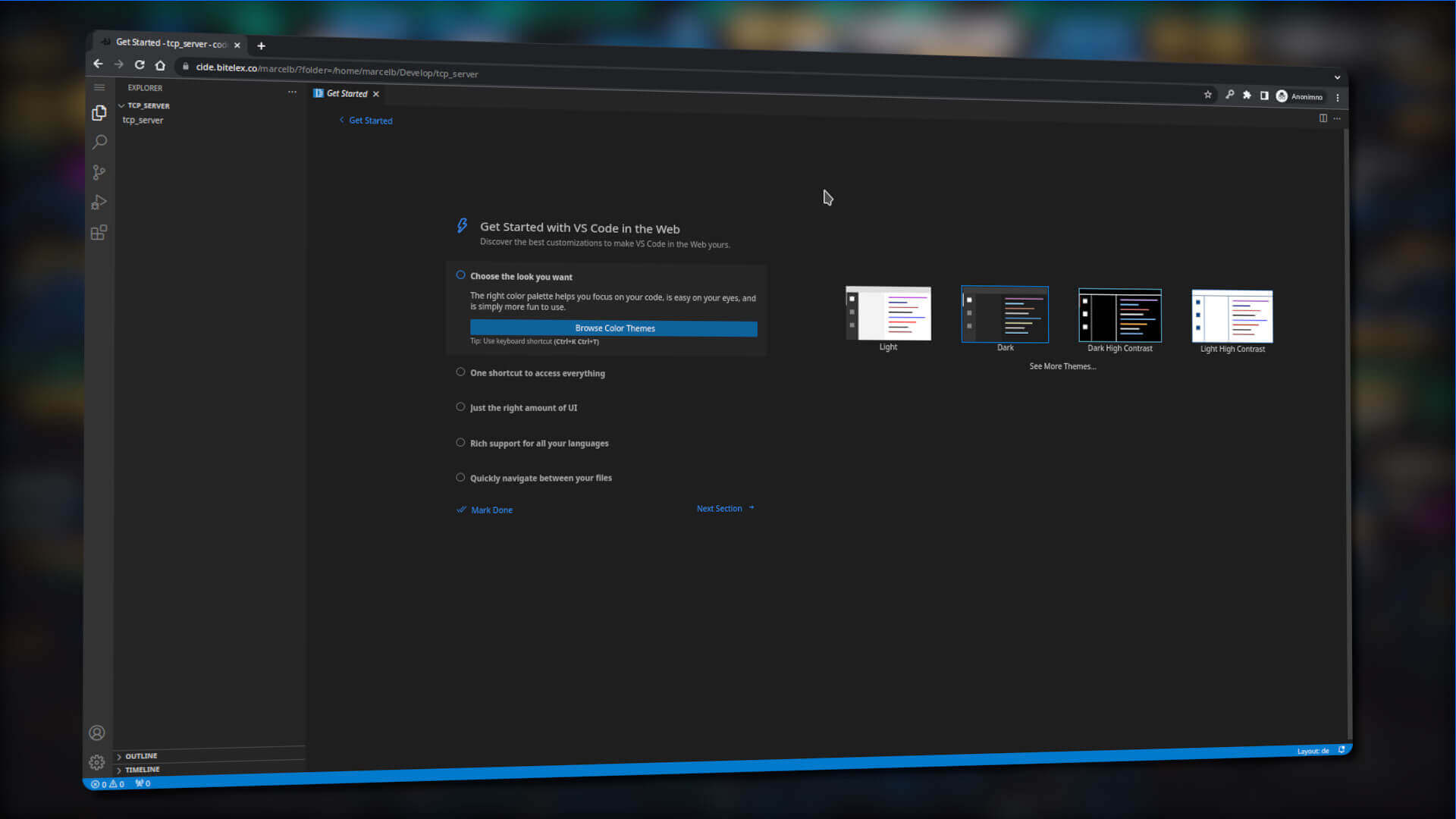Split the editor to the right
Image resolution: width=1456 pixels, height=819 pixels.
click(x=1323, y=118)
